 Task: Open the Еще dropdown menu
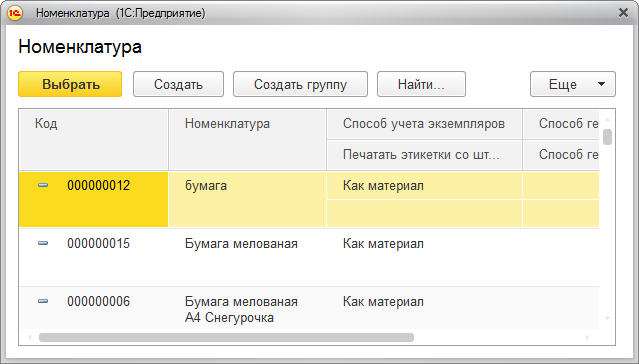coord(573,84)
